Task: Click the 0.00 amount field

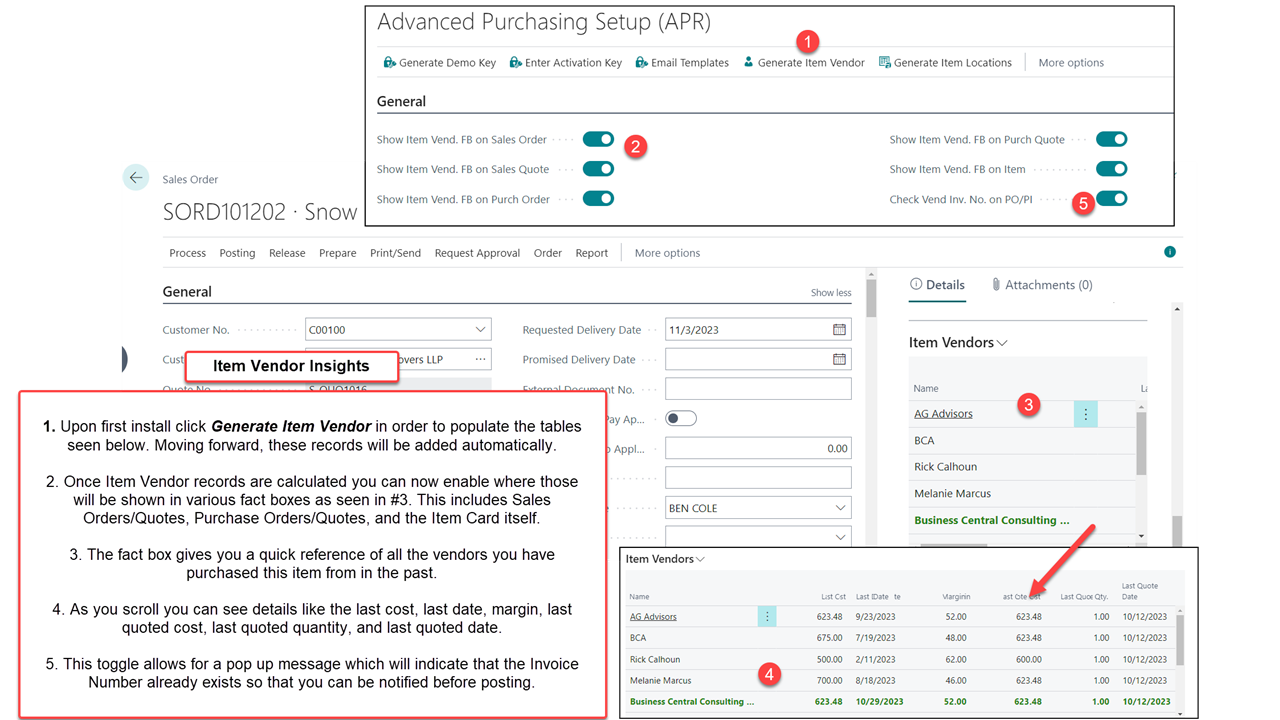Action: point(758,448)
